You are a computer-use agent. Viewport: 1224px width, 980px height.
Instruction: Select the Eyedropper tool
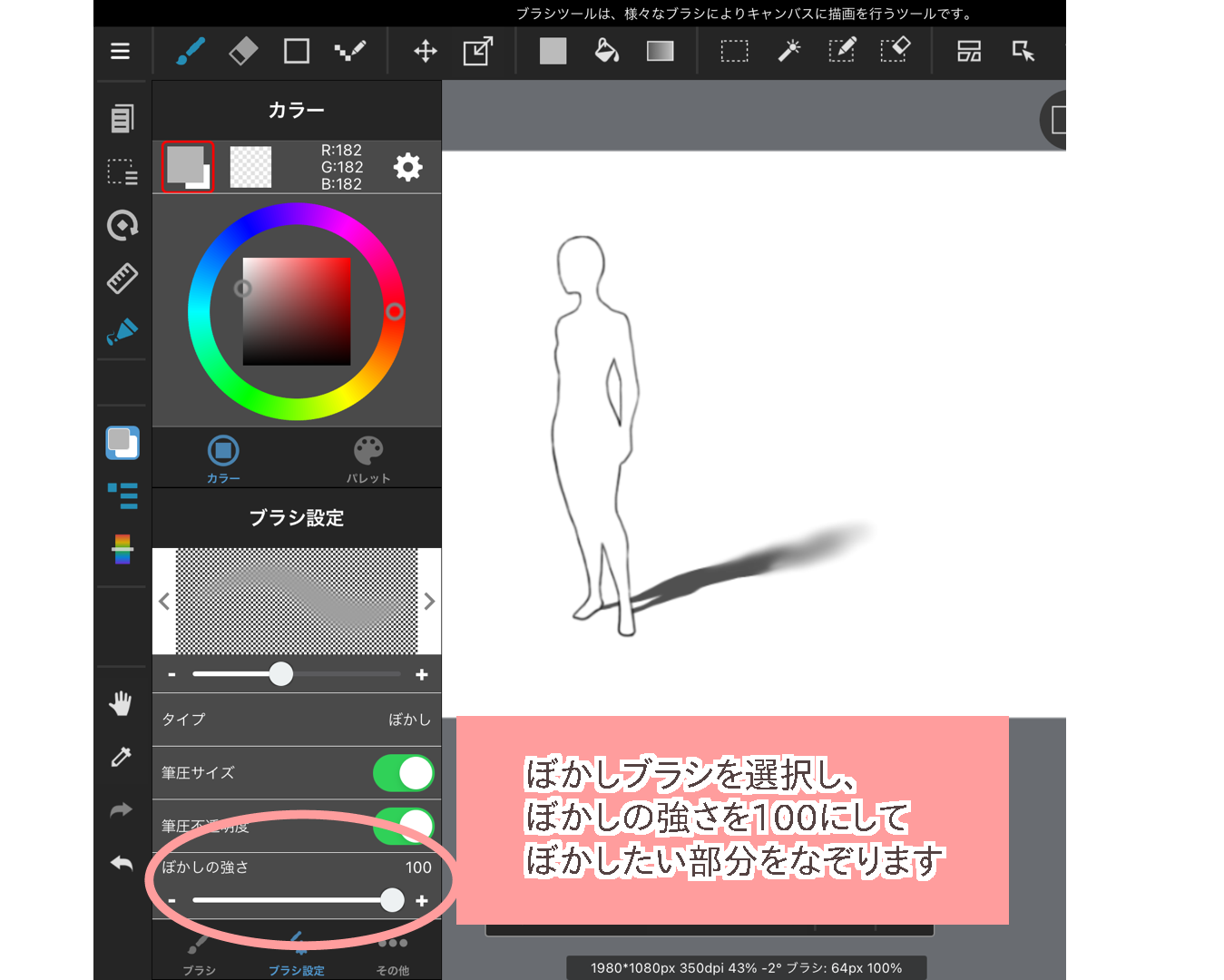click(x=121, y=757)
